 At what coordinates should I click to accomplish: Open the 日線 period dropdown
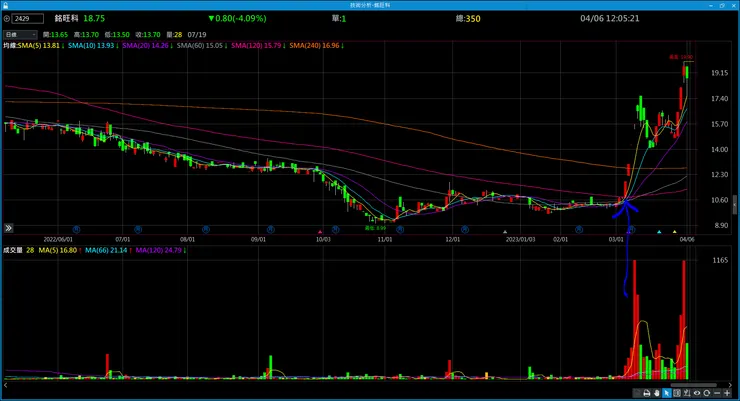(x=20, y=34)
